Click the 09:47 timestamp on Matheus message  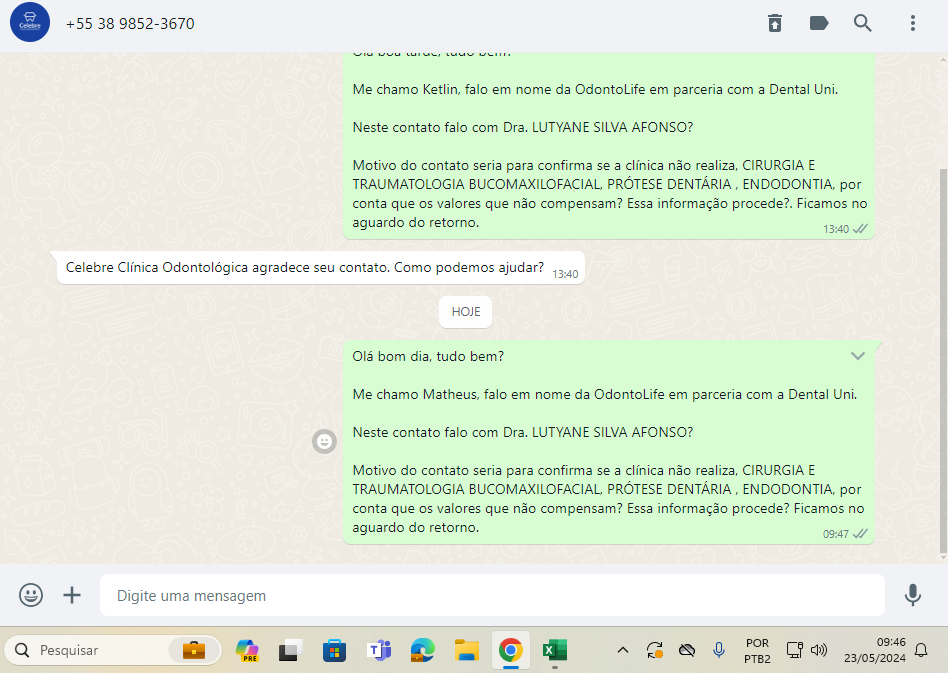[836, 534]
